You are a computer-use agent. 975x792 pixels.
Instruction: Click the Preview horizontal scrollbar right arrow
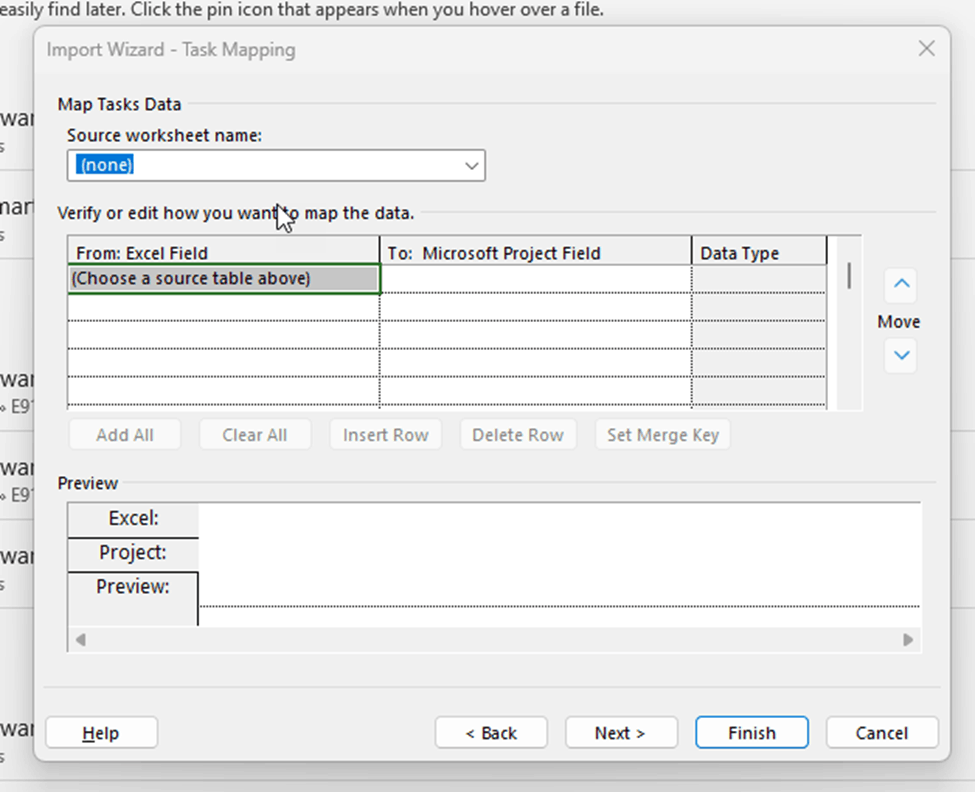(x=908, y=639)
